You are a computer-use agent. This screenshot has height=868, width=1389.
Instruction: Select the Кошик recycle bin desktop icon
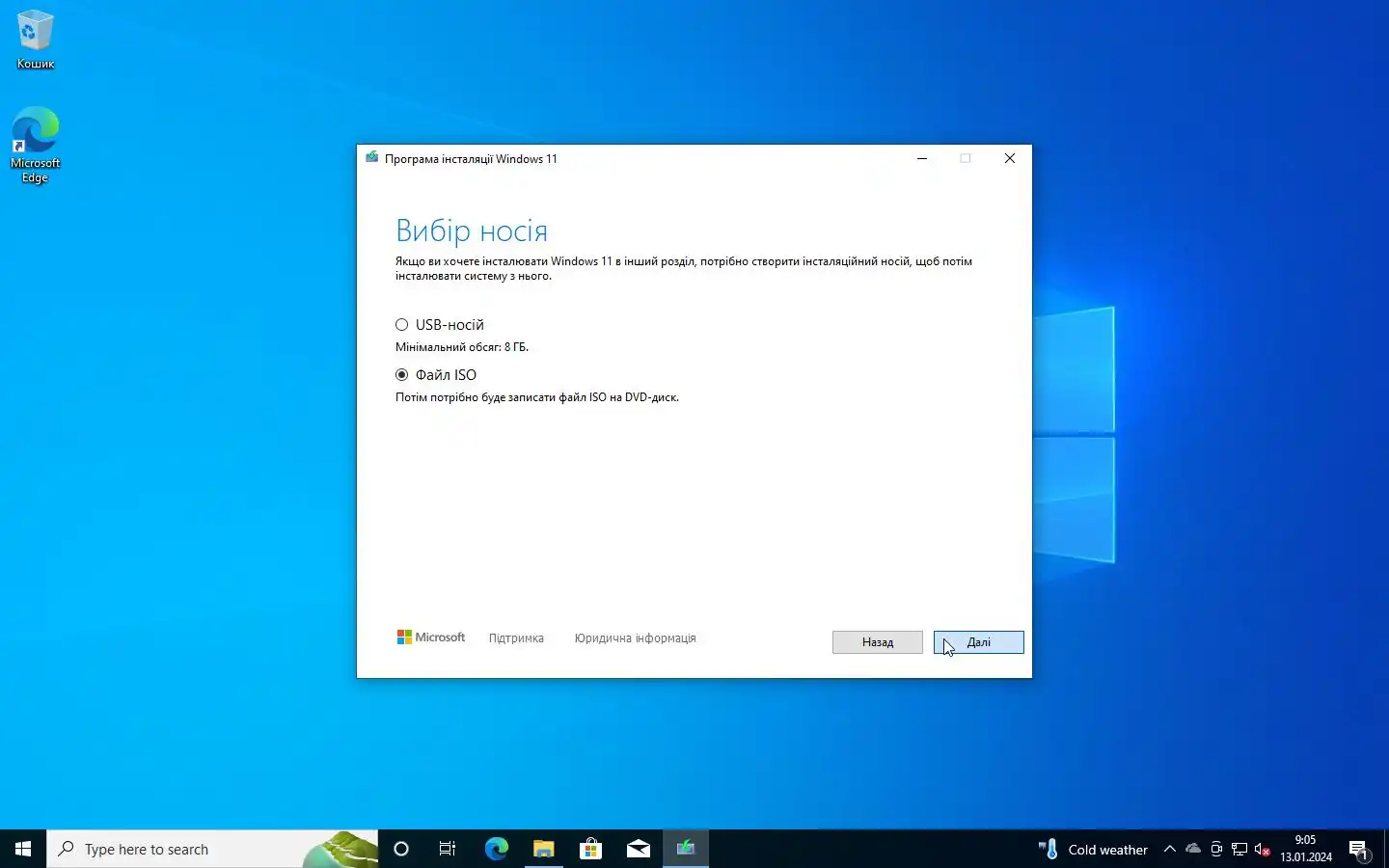coord(36,40)
